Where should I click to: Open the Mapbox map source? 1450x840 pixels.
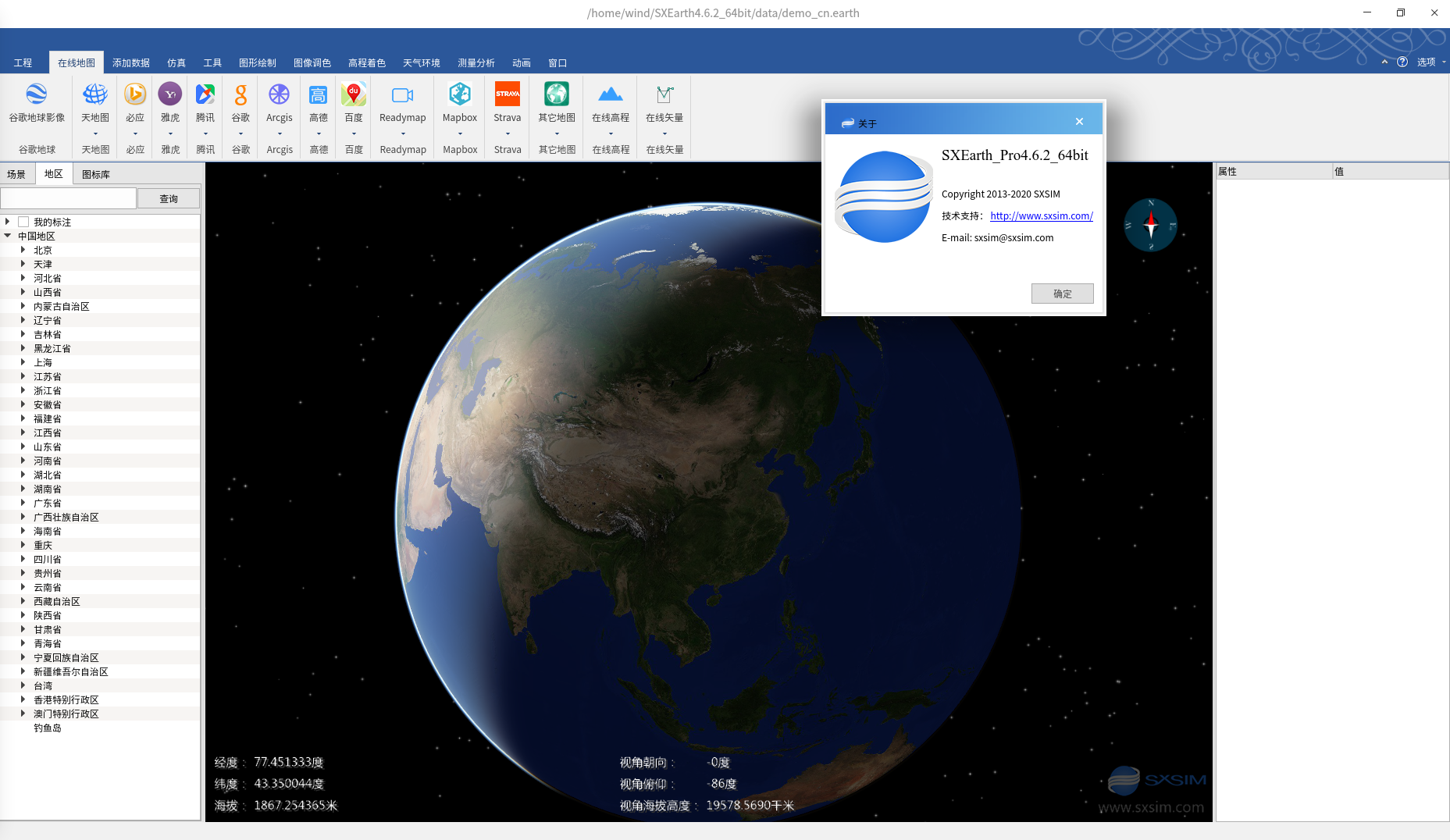point(459,95)
